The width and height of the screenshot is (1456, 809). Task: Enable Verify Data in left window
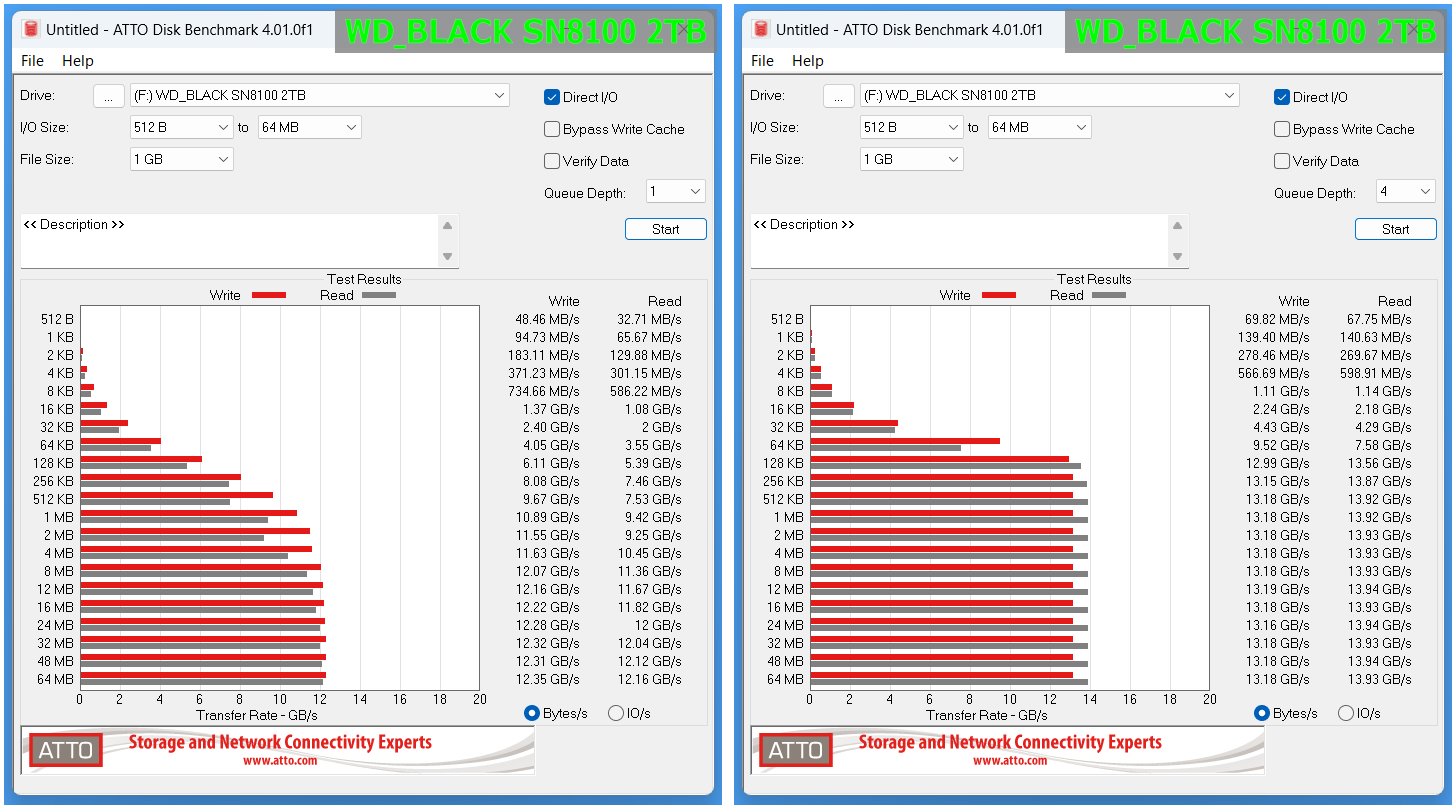point(551,161)
